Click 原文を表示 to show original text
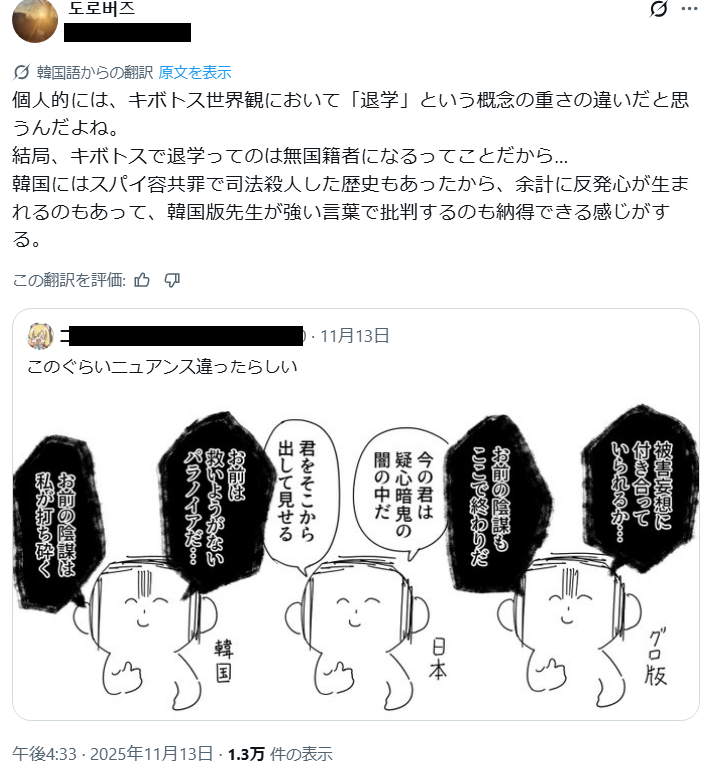 pyautogui.click(x=194, y=73)
